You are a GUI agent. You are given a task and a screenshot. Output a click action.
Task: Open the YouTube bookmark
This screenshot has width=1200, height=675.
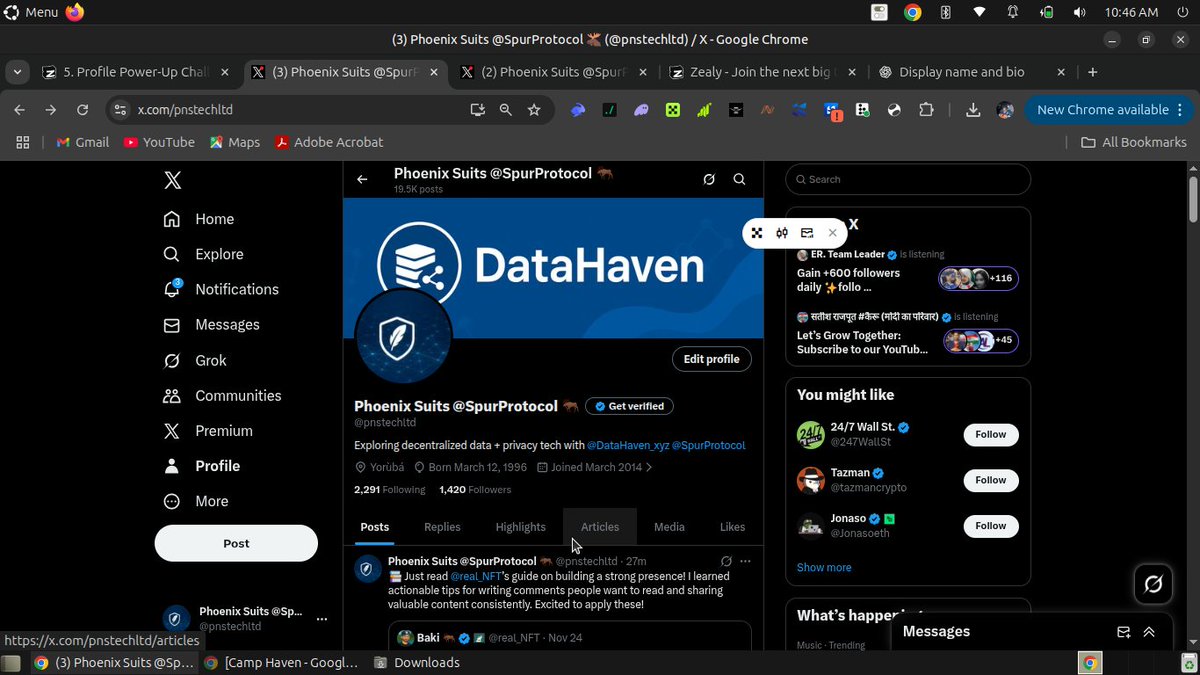[x=159, y=142]
